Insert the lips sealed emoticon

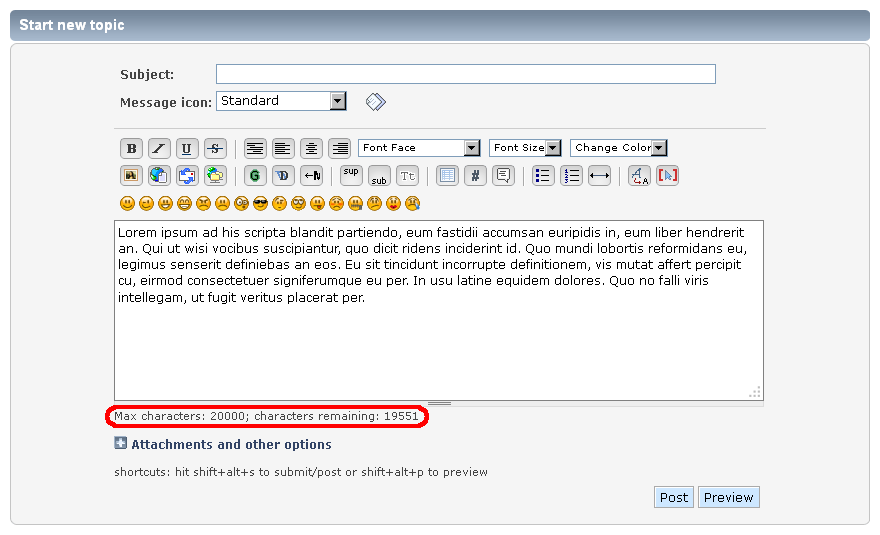[355, 203]
